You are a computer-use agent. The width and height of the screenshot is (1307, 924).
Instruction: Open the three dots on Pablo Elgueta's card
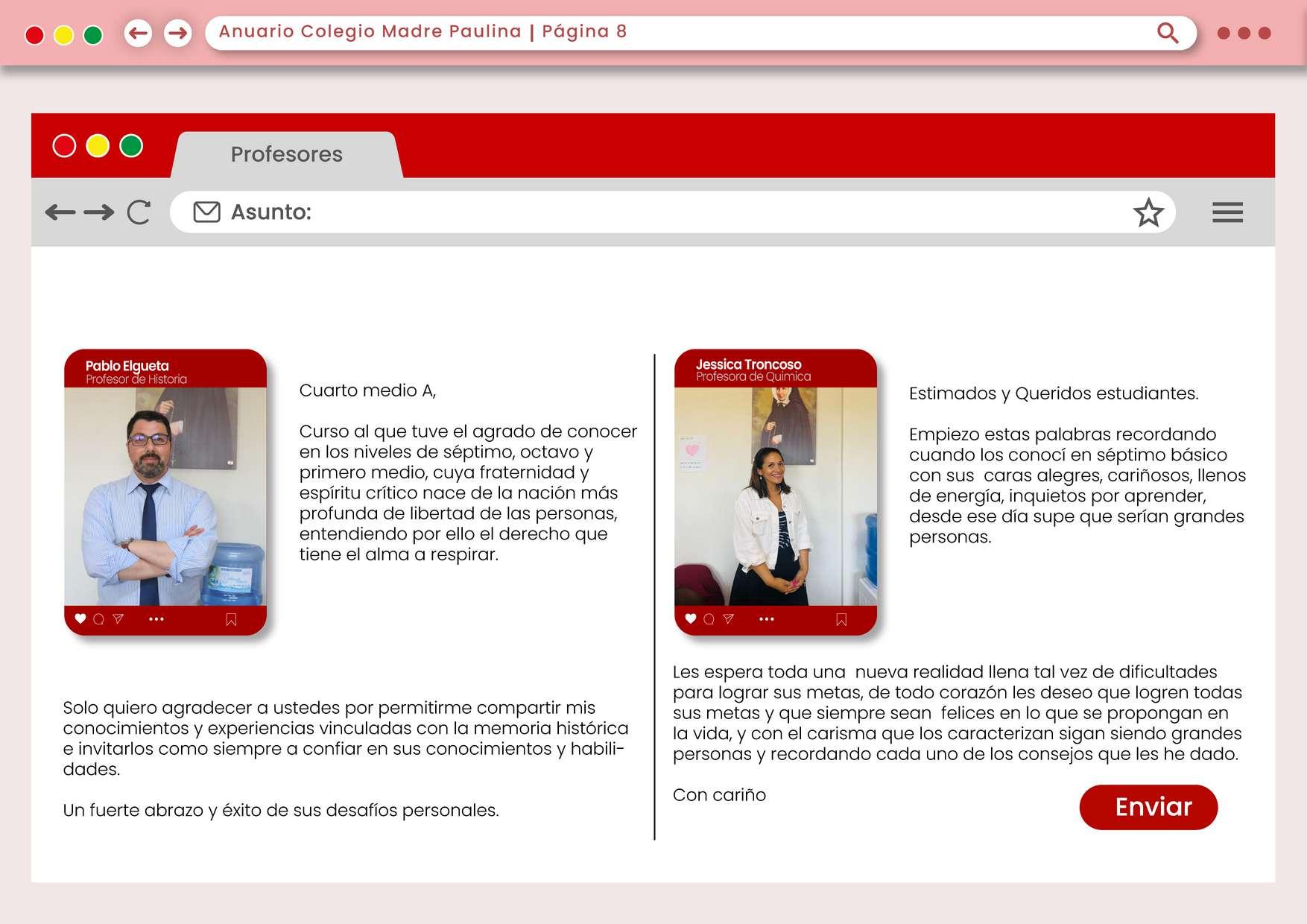(156, 619)
